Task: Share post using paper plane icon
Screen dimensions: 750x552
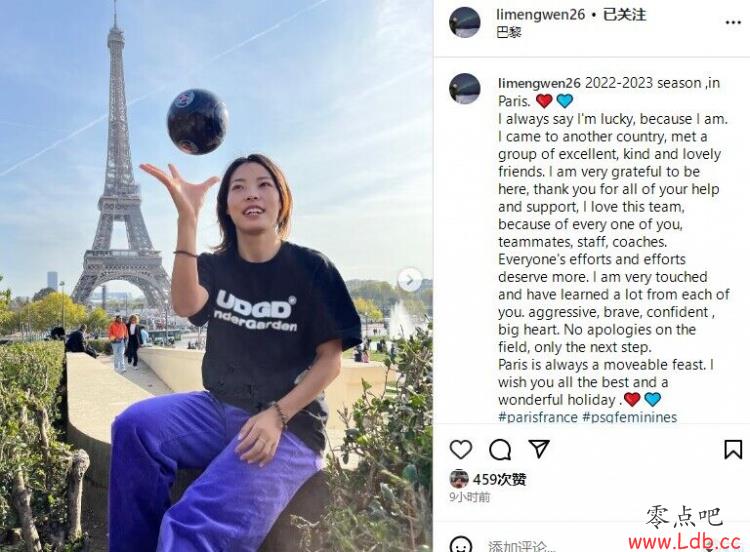Action: (x=539, y=449)
